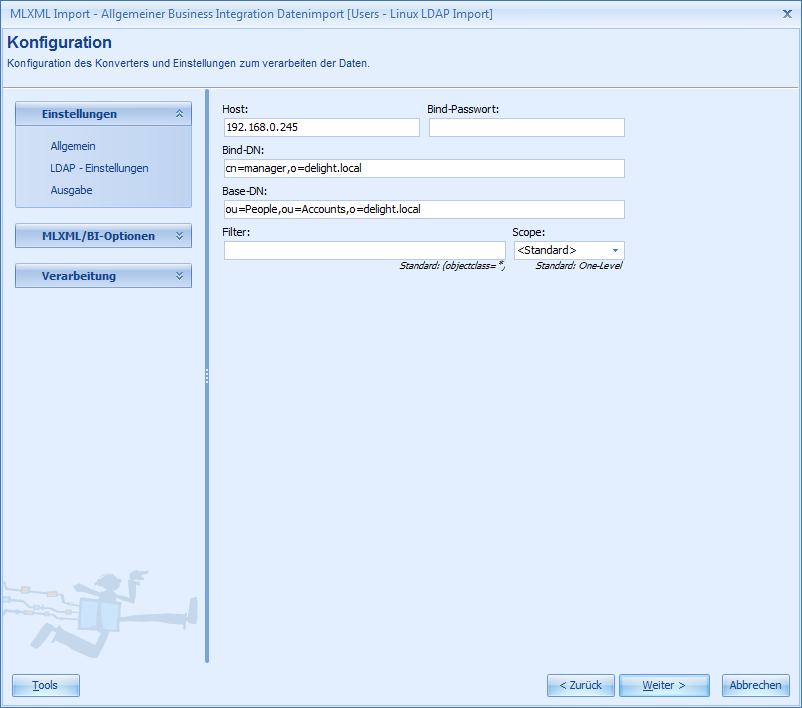802x708 pixels.
Task: Open the Tools menu
Action: [x=45, y=685]
